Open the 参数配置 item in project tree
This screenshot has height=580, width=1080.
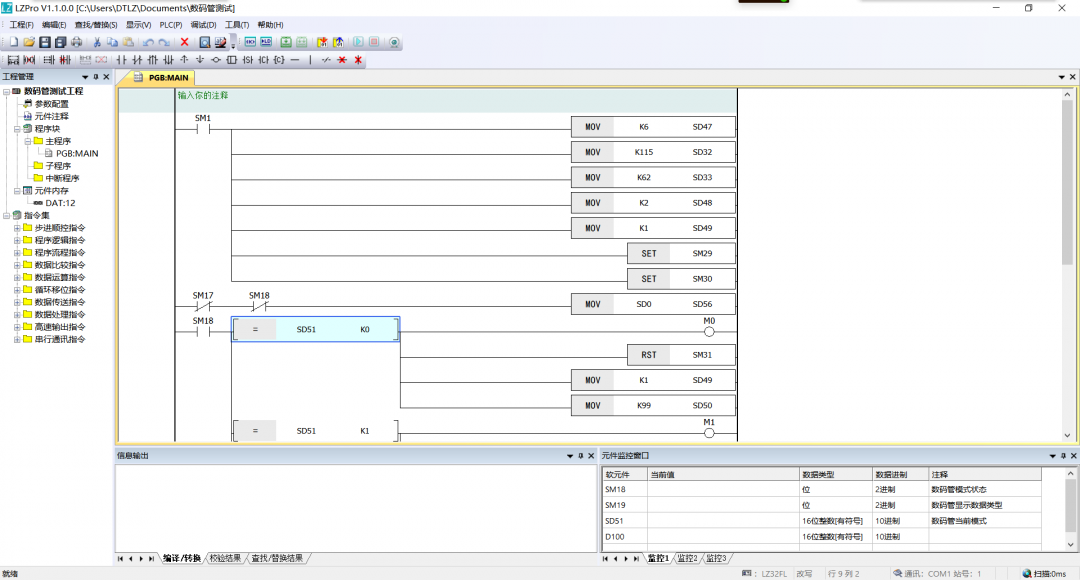tap(51, 104)
